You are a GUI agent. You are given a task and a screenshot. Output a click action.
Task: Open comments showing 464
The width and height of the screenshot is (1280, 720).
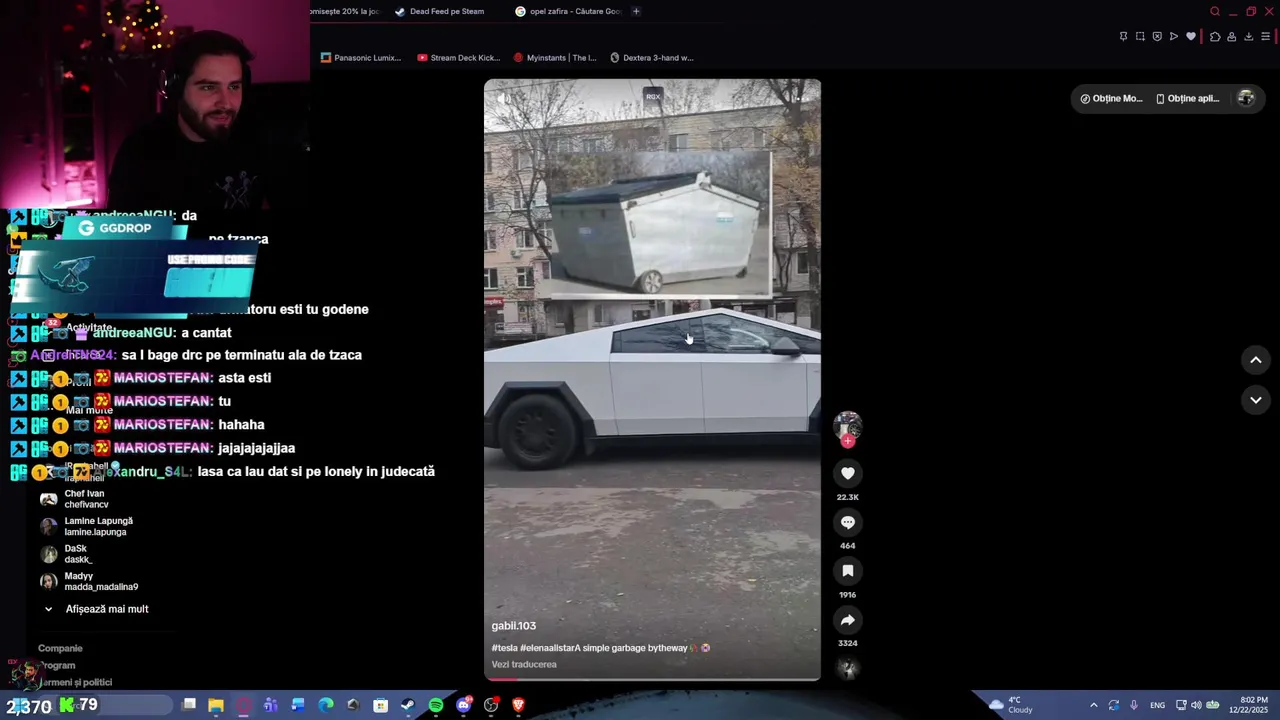pyautogui.click(x=847, y=522)
